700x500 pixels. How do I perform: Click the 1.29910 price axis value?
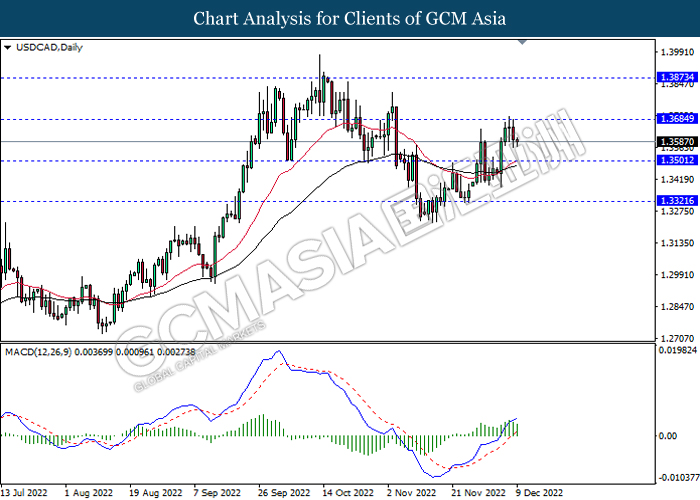(x=677, y=275)
